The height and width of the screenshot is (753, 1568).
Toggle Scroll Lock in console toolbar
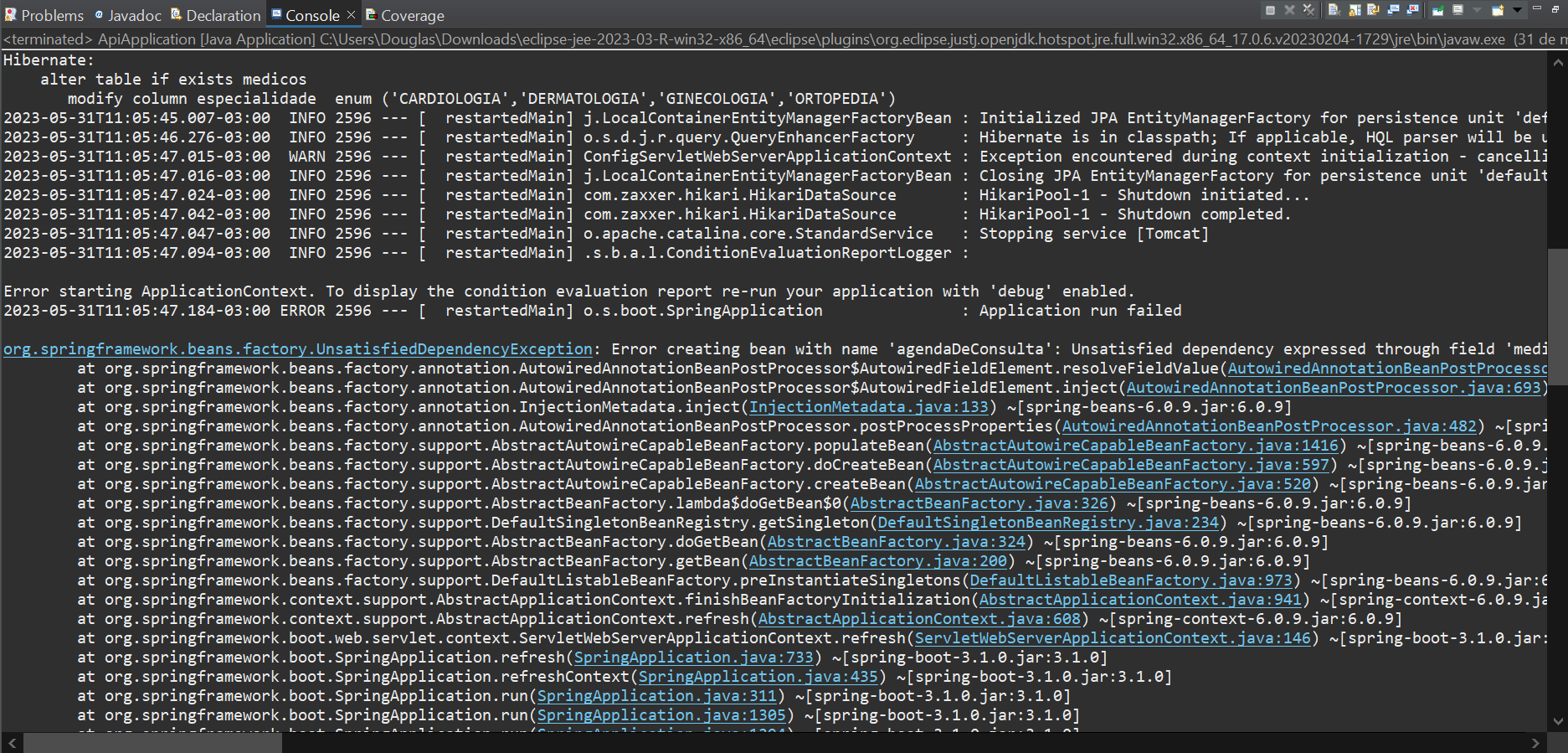1355,10
